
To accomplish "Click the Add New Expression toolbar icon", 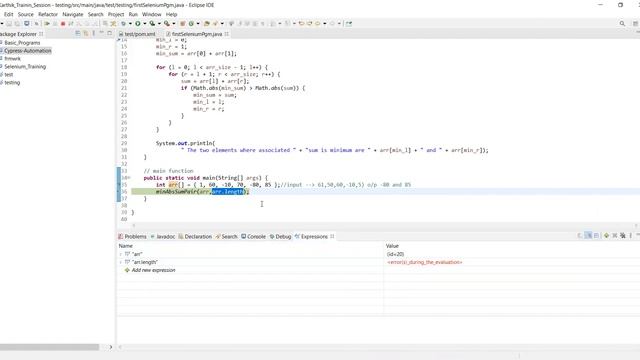I will pyautogui.click(x=607, y=236).
